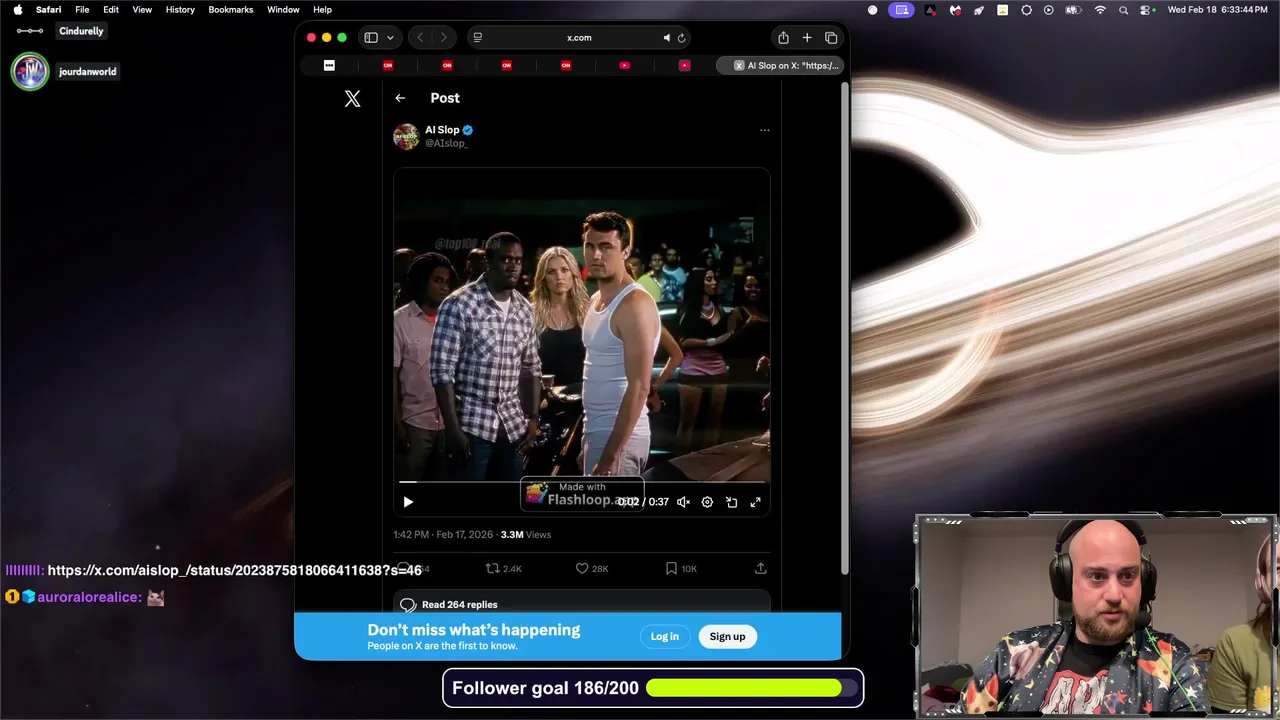The image size is (1280, 720).
Task: Open the Window menu
Action: point(283,10)
